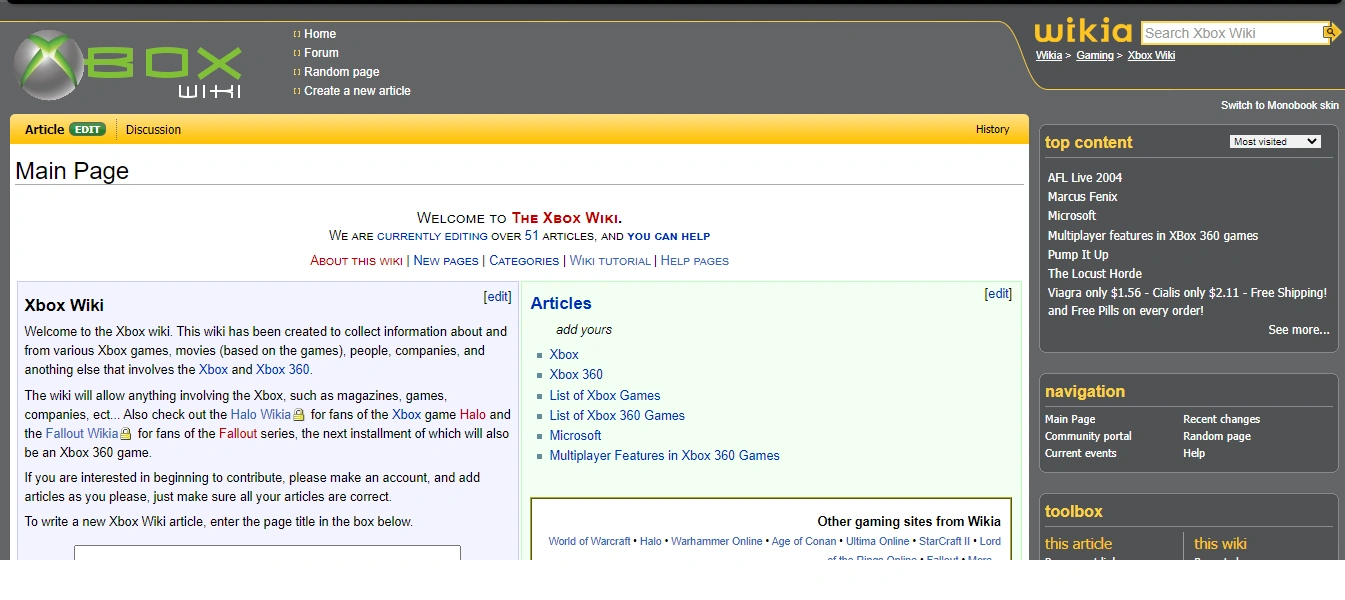Open Microsoft article in Articles list
Image resolution: width=1345 pixels, height=600 pixels.
tap(575, 436)
